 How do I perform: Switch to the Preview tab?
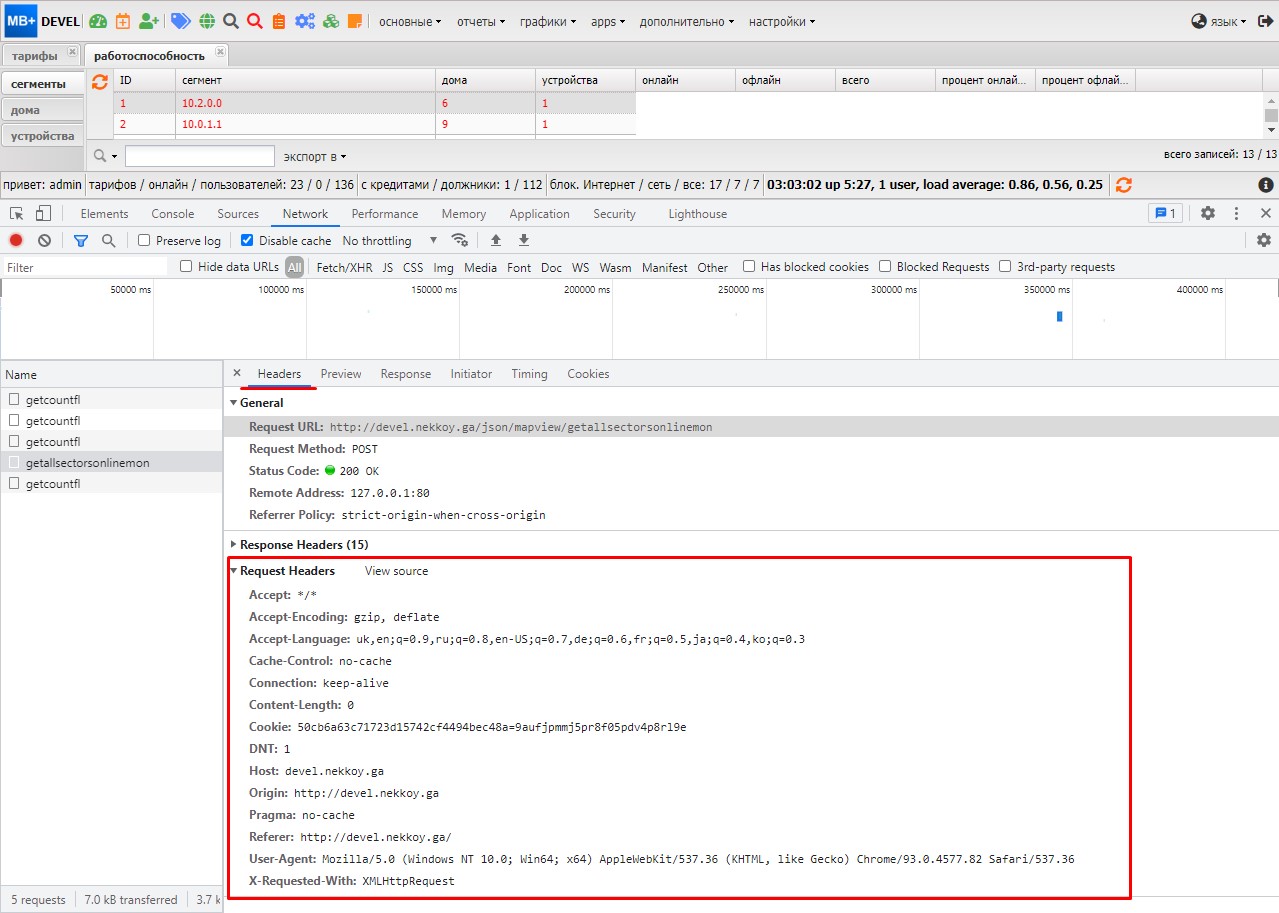tap(340, 373)
